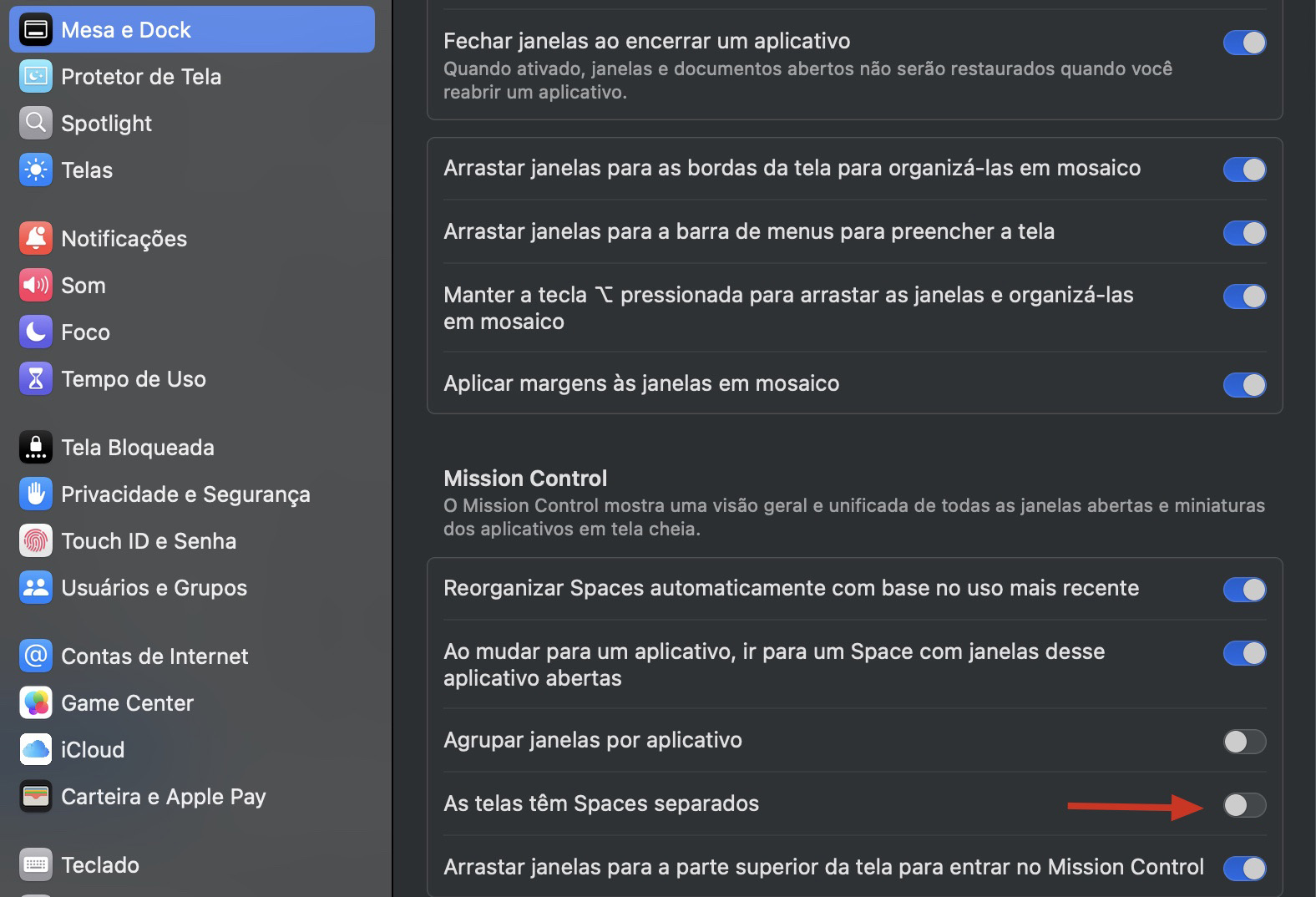Viewport: 1316px width, 897px height.
Task: Click the Spotlight magnifier icon
Action: (x=34, y=123)
